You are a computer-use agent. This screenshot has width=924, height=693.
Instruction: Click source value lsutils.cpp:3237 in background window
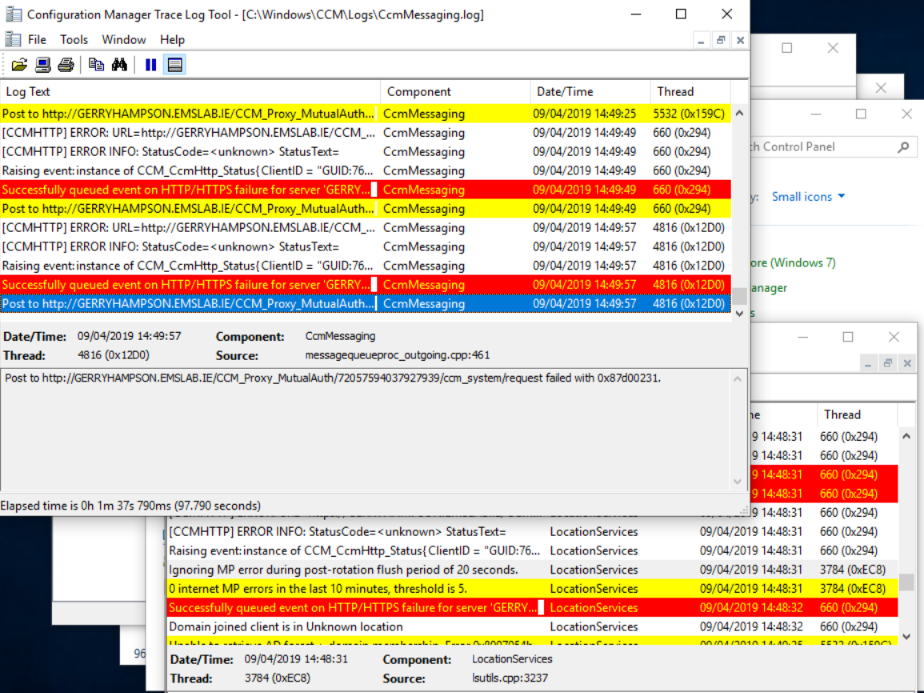(x=510, y=678)
